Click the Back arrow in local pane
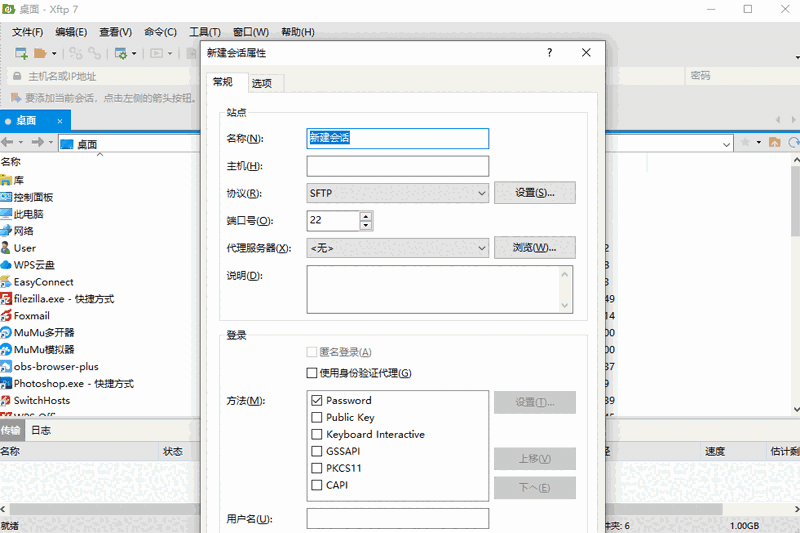 tap(7, 142)
